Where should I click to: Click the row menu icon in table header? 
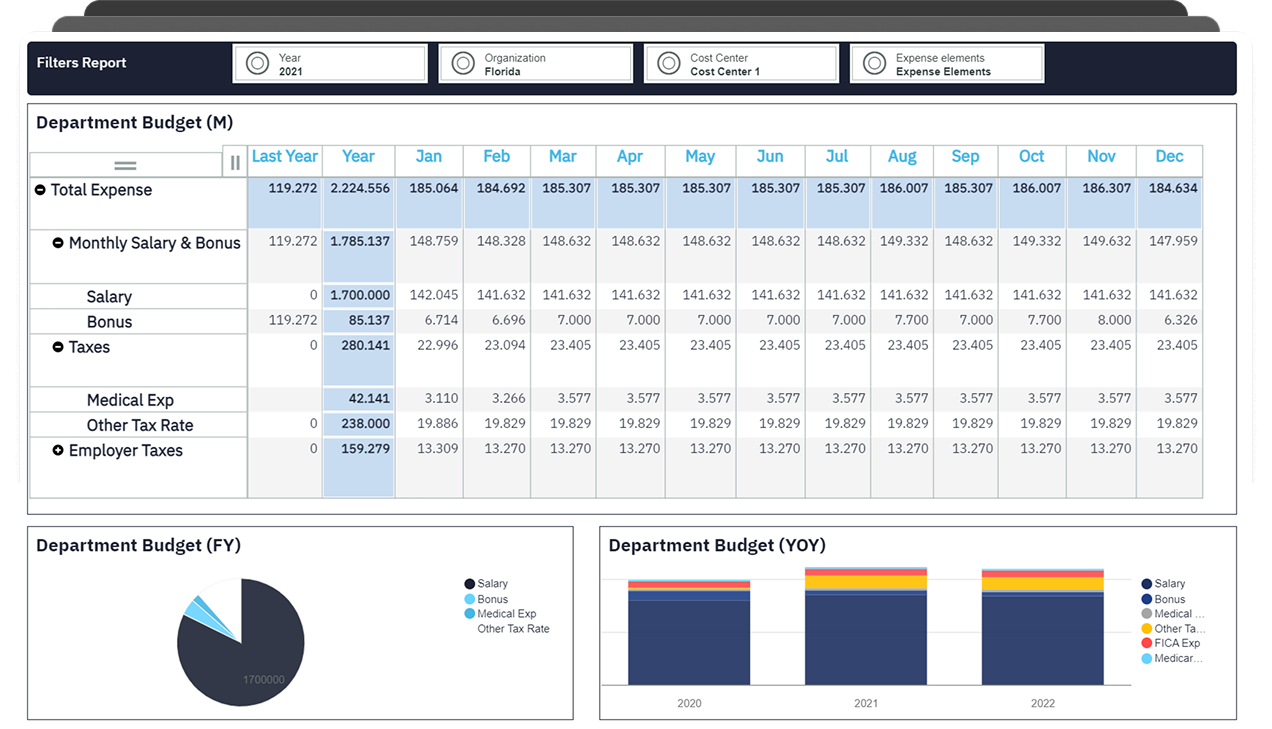click(125, 165)
